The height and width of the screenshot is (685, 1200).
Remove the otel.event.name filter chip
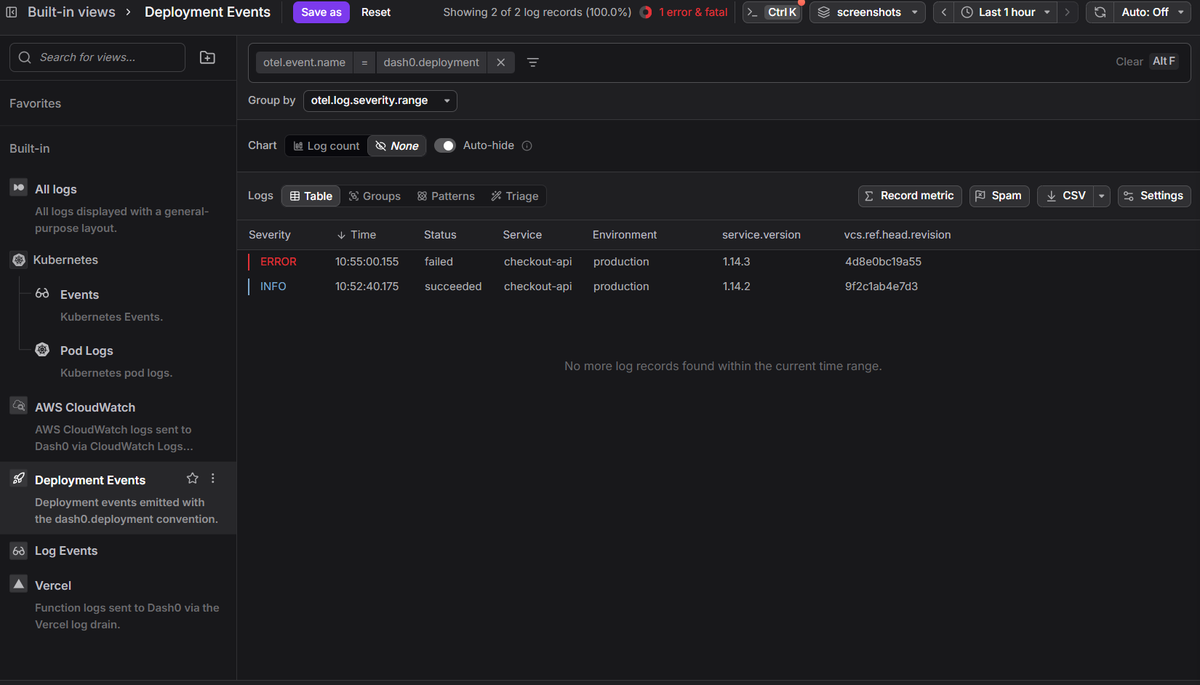click(501, 62)
